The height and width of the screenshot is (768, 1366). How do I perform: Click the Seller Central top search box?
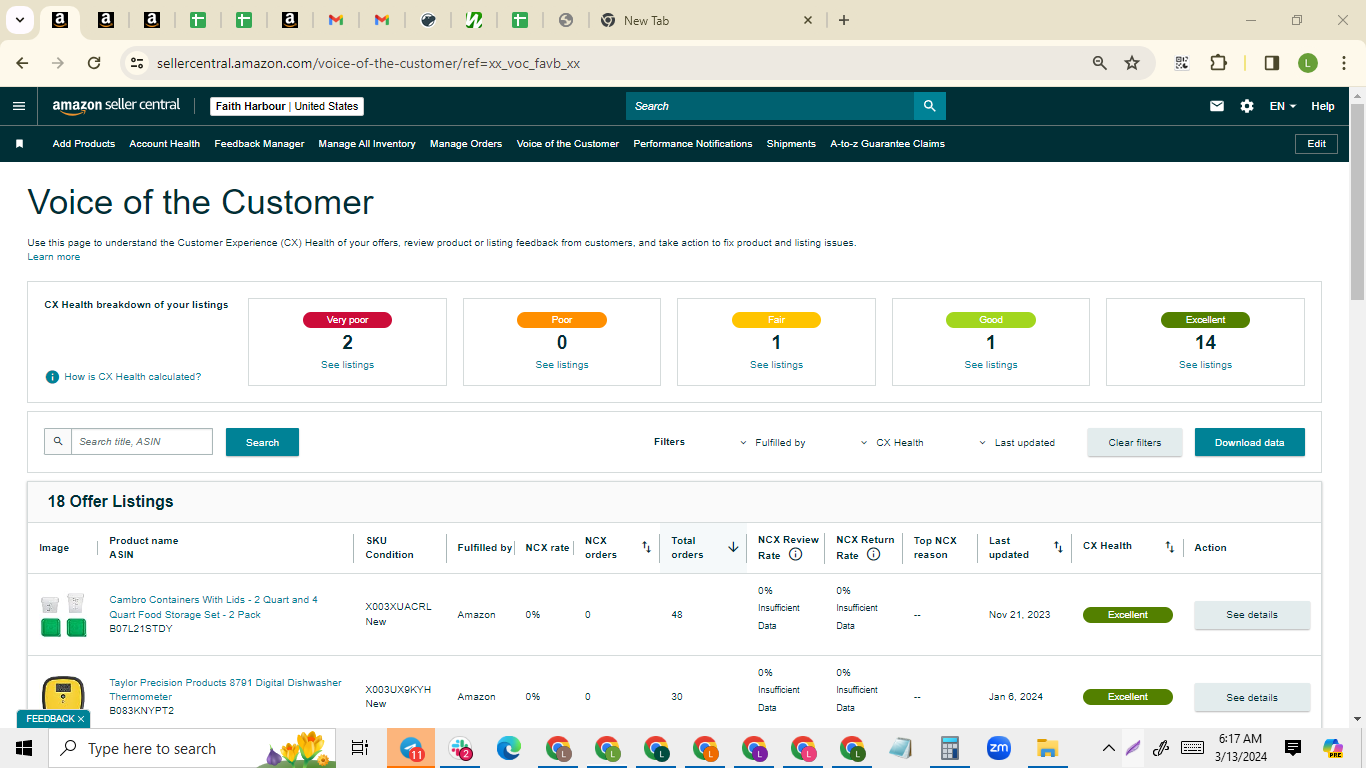click(770, 106)
